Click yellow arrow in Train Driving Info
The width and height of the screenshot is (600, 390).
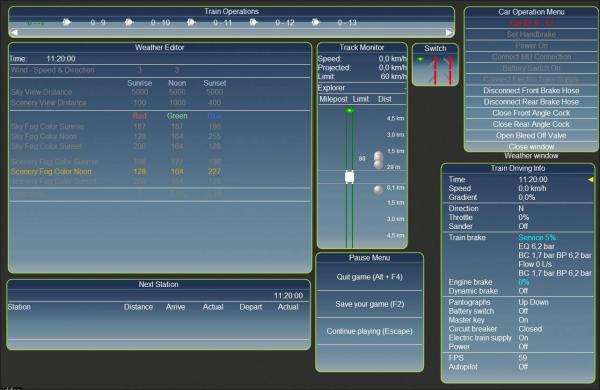[590, 179]
